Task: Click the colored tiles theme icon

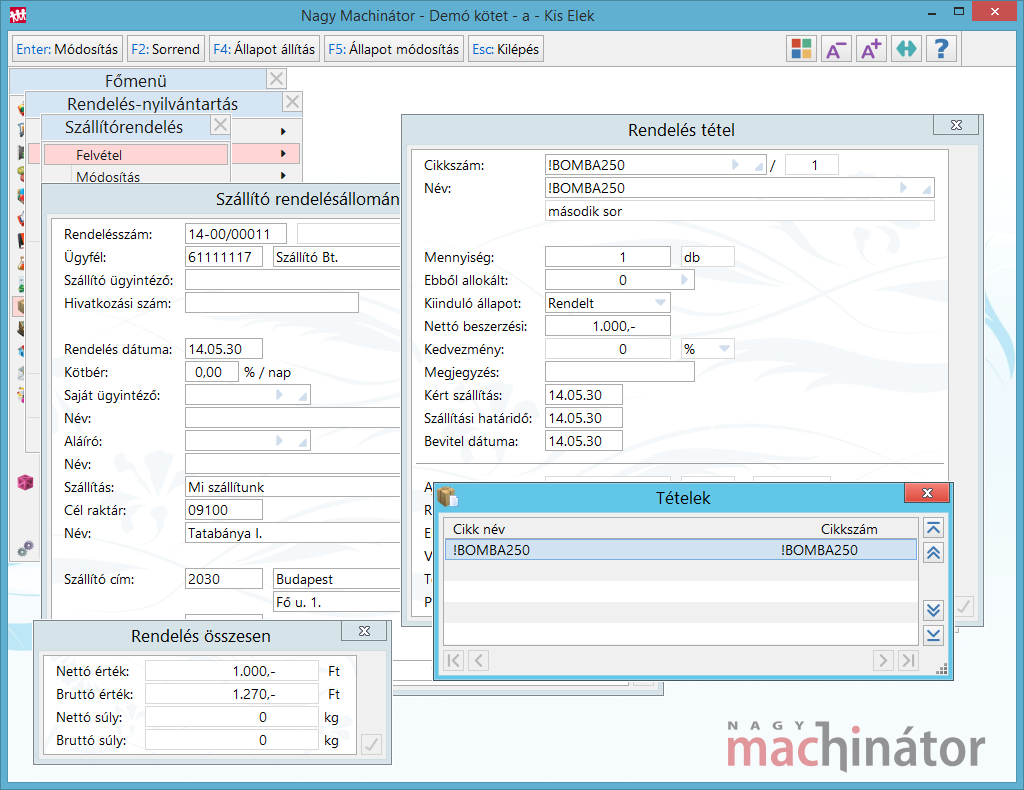Action: pos(801,49)
